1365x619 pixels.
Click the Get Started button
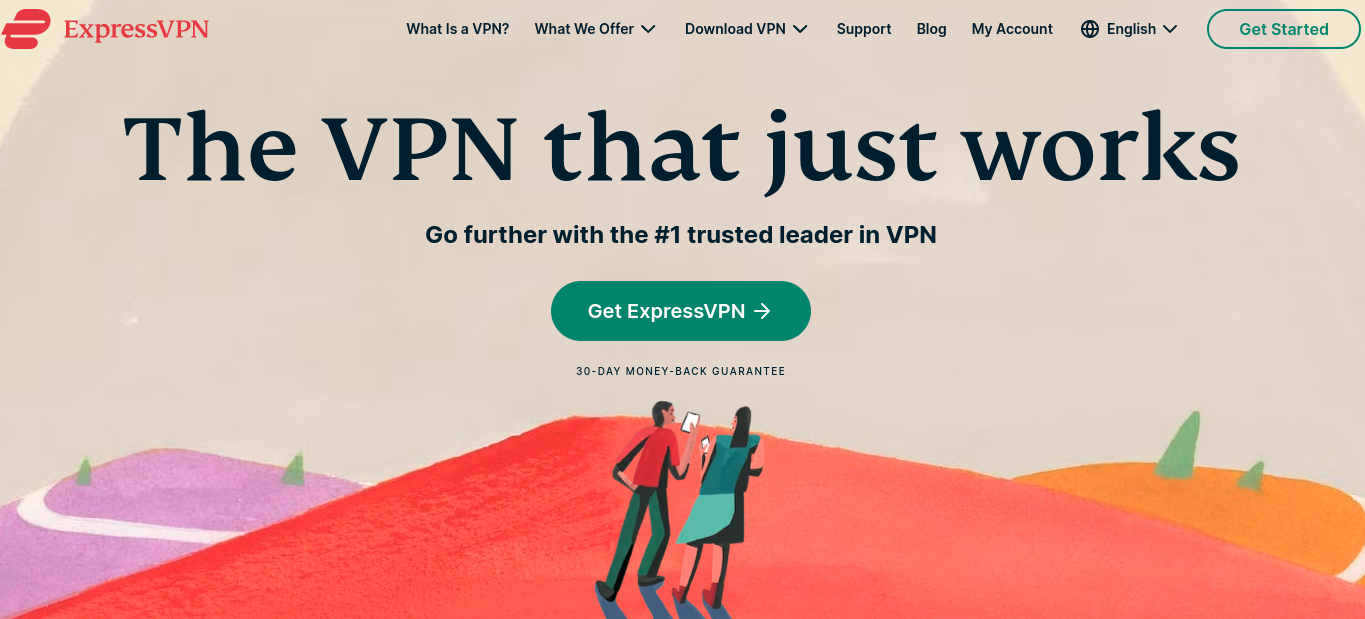coord(1284,29)
